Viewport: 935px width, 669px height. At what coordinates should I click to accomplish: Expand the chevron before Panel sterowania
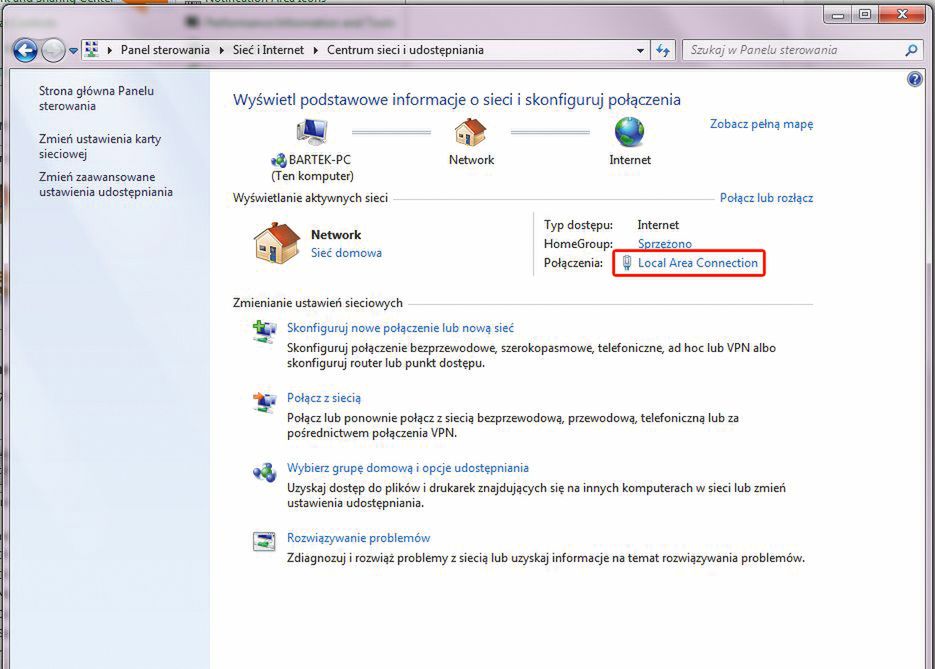point(110,51)
